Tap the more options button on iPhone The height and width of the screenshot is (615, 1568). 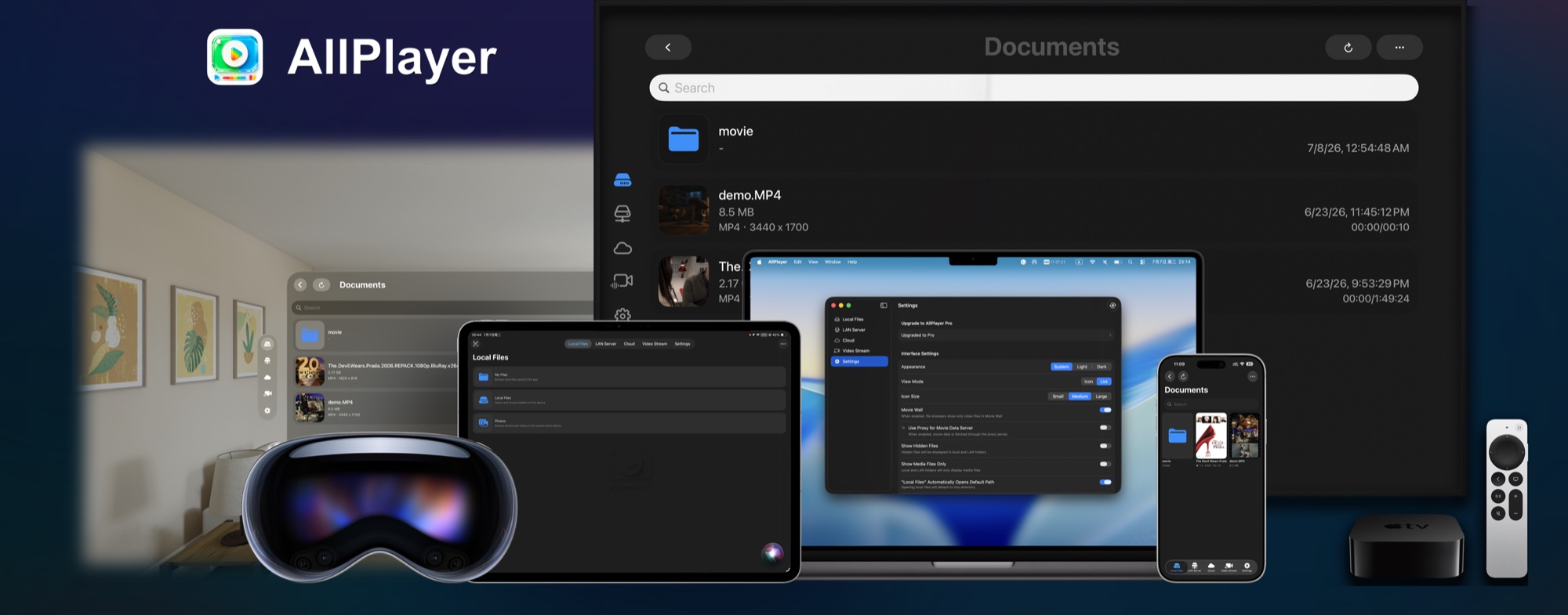click(x=1252, y=376)
